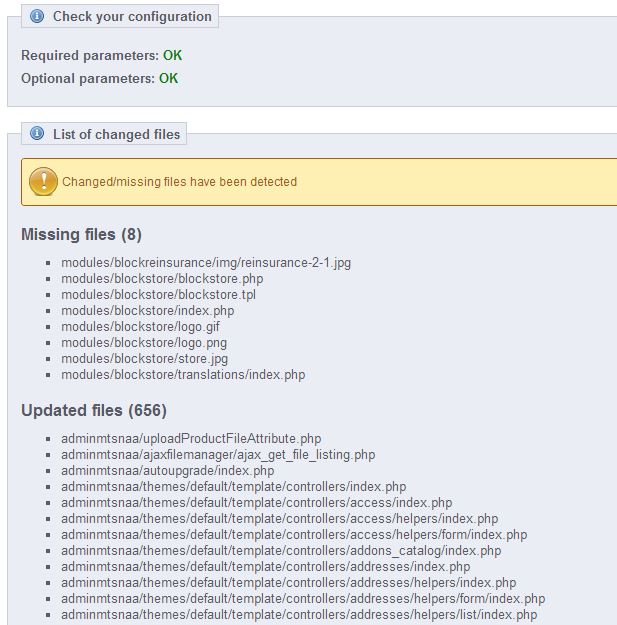Screen dimensions: 617x625
Task: Select the Check your configuration heading
Action: (x=132, y=16)
